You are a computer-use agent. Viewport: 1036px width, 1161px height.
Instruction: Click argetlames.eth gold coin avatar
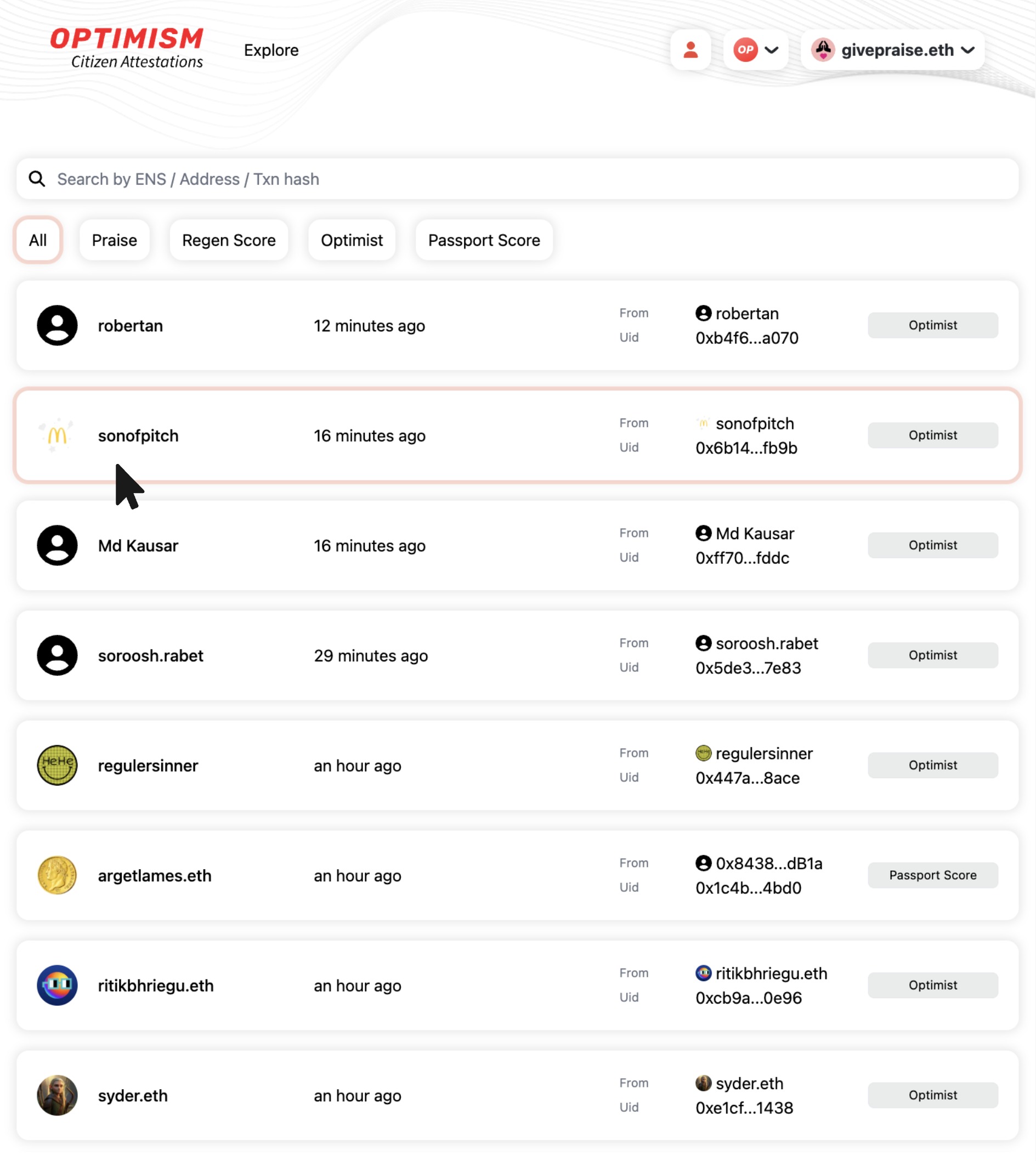click(x=57, y=875)
